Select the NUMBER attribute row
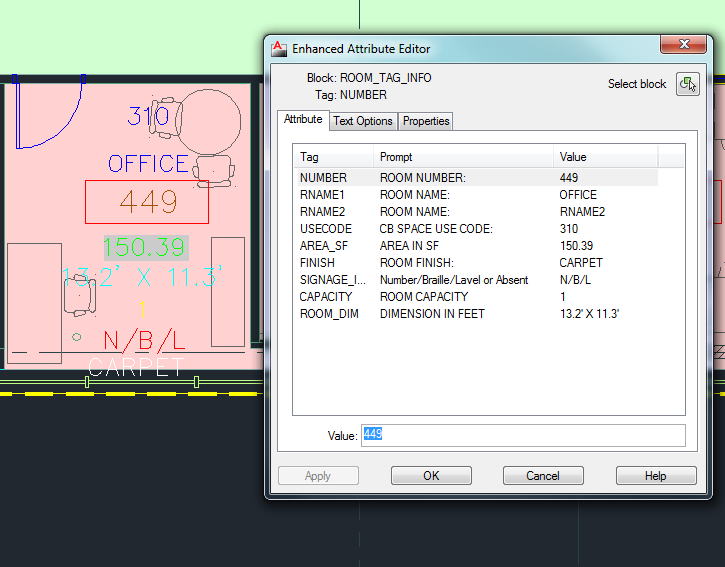 coord(477,178)
